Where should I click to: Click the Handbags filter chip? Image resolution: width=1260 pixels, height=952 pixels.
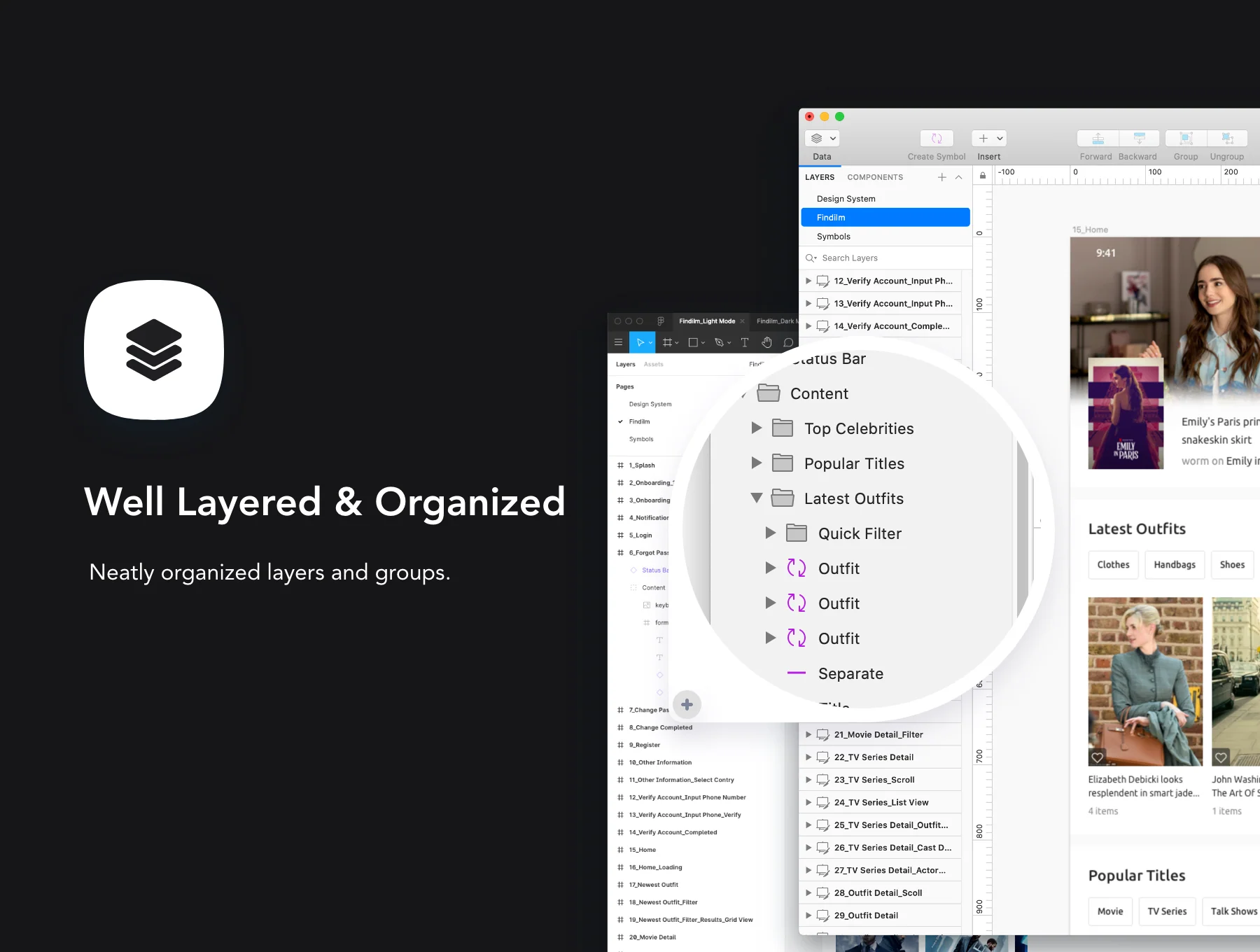(1175, 565)
